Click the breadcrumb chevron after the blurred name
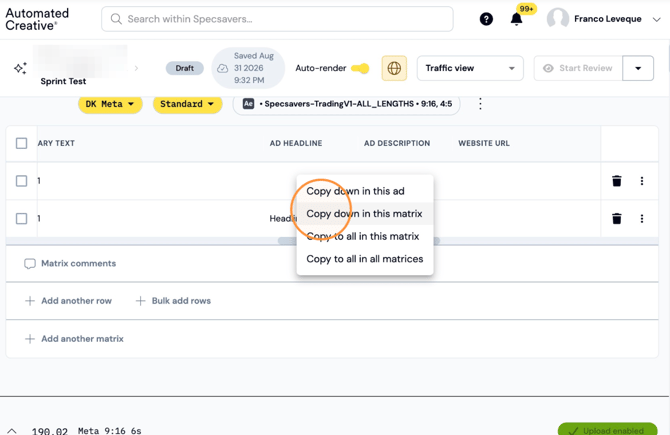This screenshot has width=670, height=435. pyautogui.click(x=136, y=68)
